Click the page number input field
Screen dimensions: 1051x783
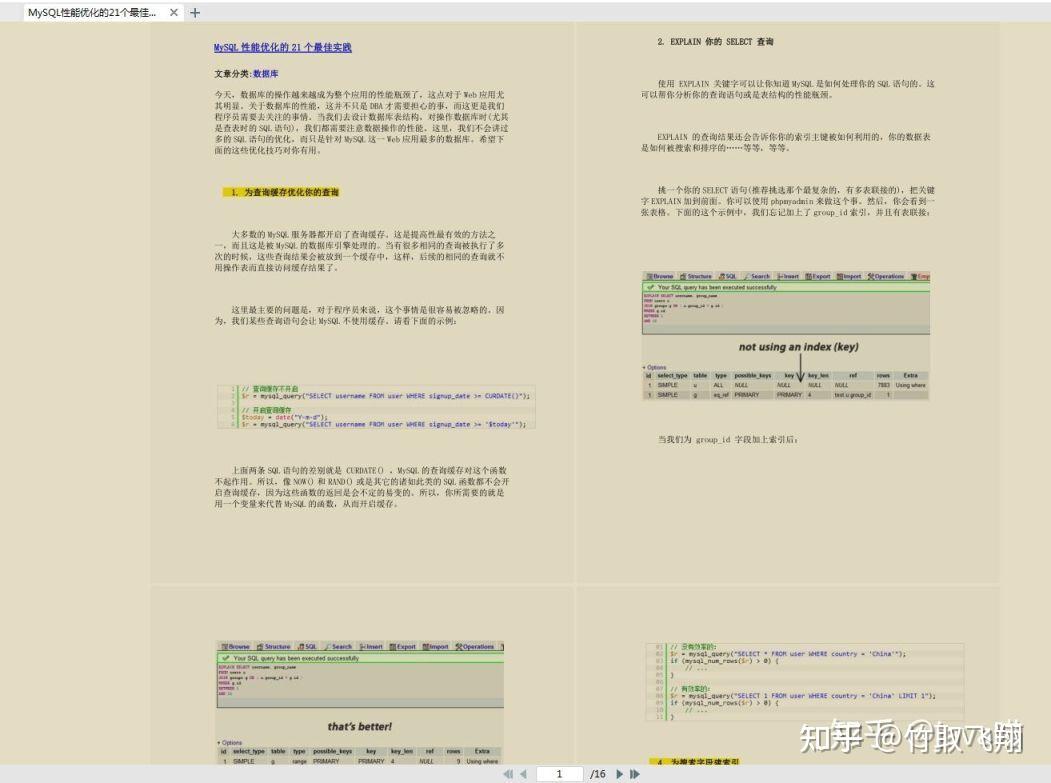coord(560,773)
